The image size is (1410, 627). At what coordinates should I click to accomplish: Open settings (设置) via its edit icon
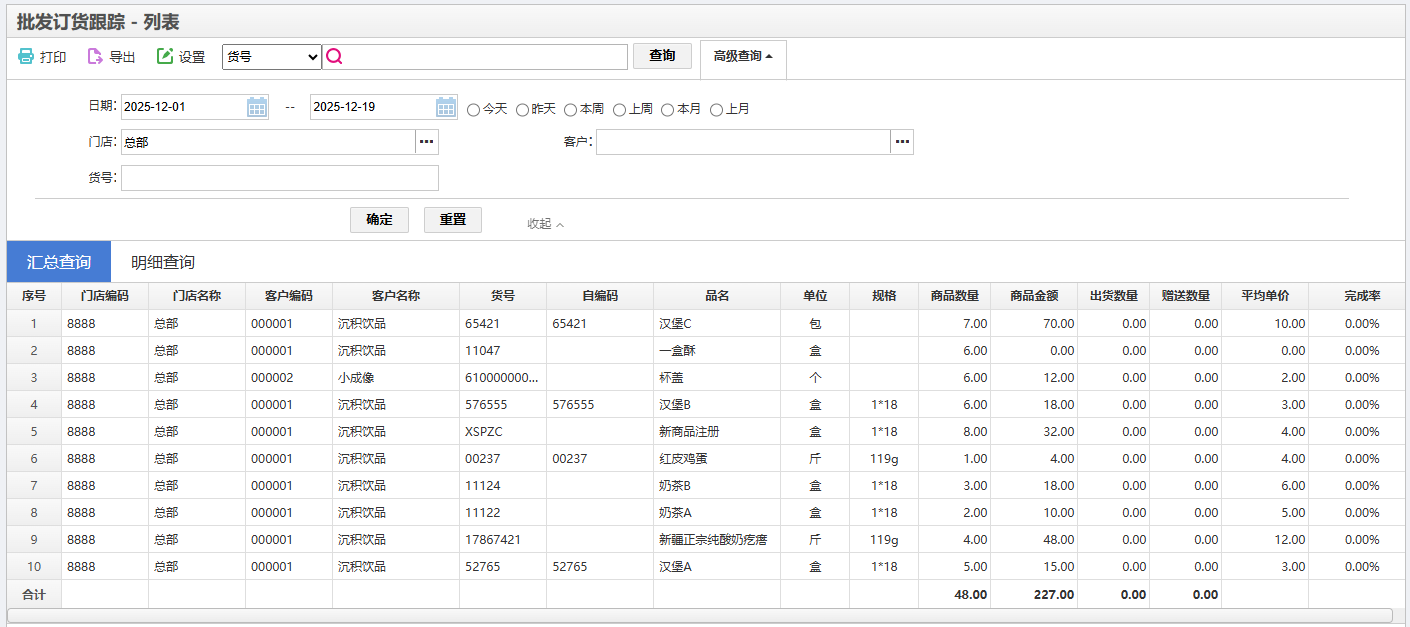point(165,57)
